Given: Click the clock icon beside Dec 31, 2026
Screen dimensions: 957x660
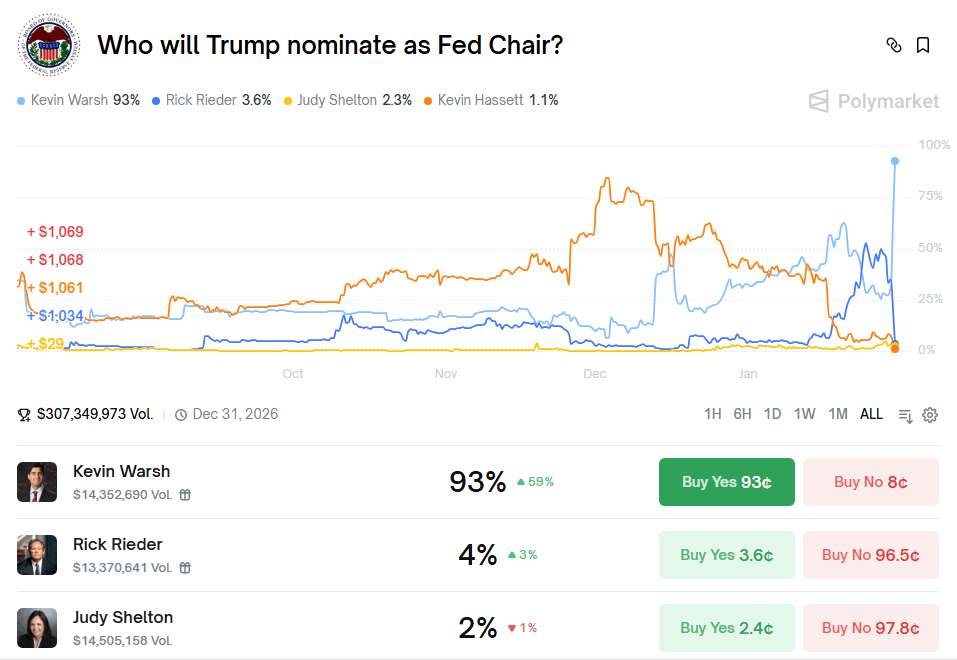Looking at the screenshot, I should [x=181, y=413].
